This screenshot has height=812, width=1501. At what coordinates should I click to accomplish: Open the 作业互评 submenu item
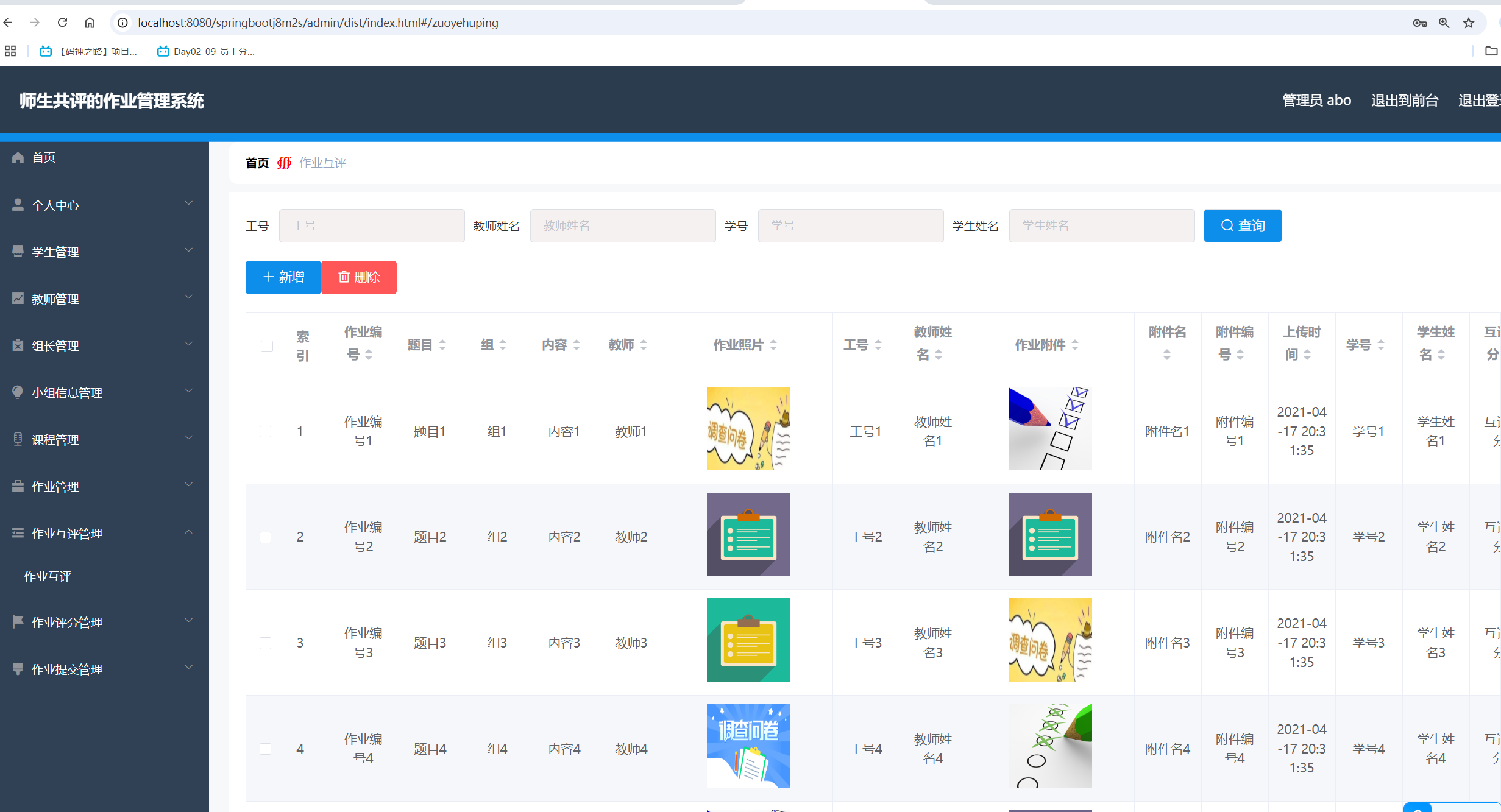coord(48,576)
